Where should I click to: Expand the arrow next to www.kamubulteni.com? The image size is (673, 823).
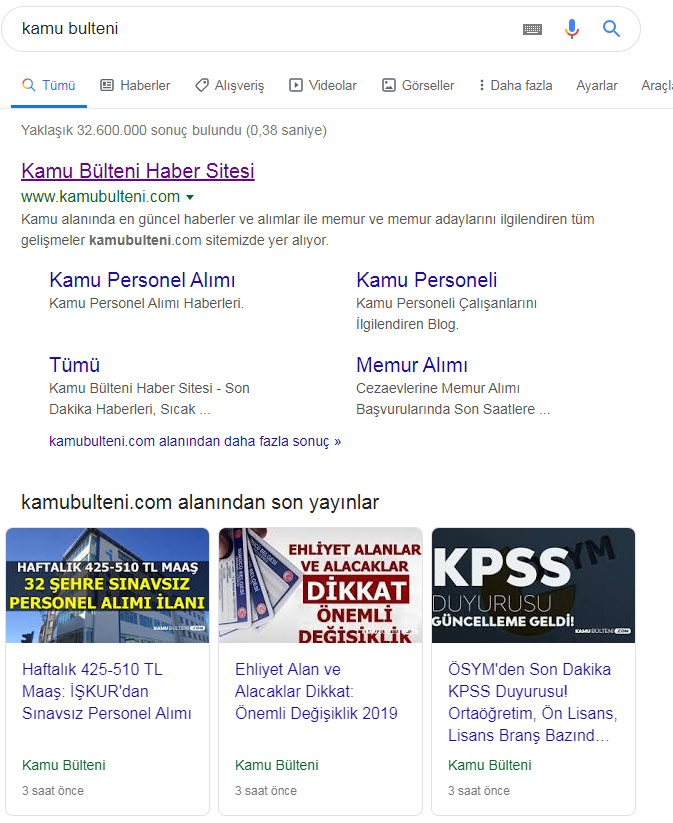(x=190, y=197)
